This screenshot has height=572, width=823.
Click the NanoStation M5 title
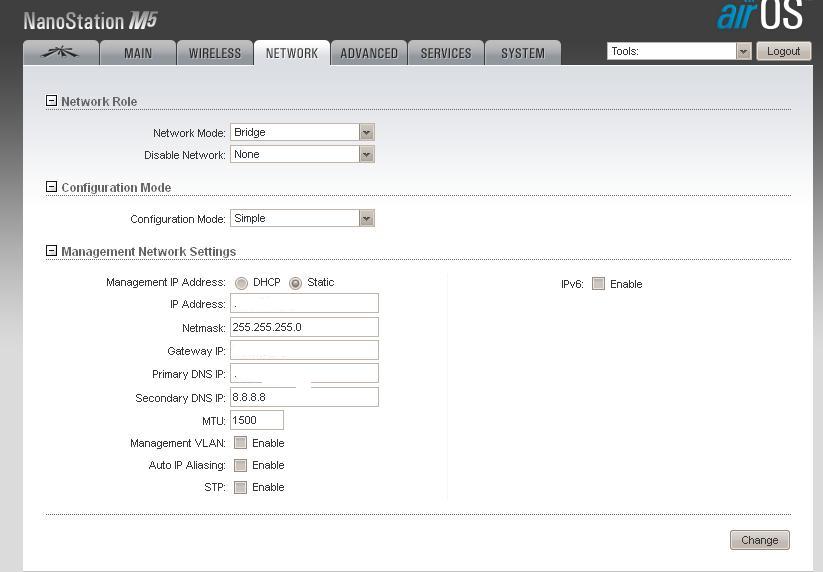90,21
